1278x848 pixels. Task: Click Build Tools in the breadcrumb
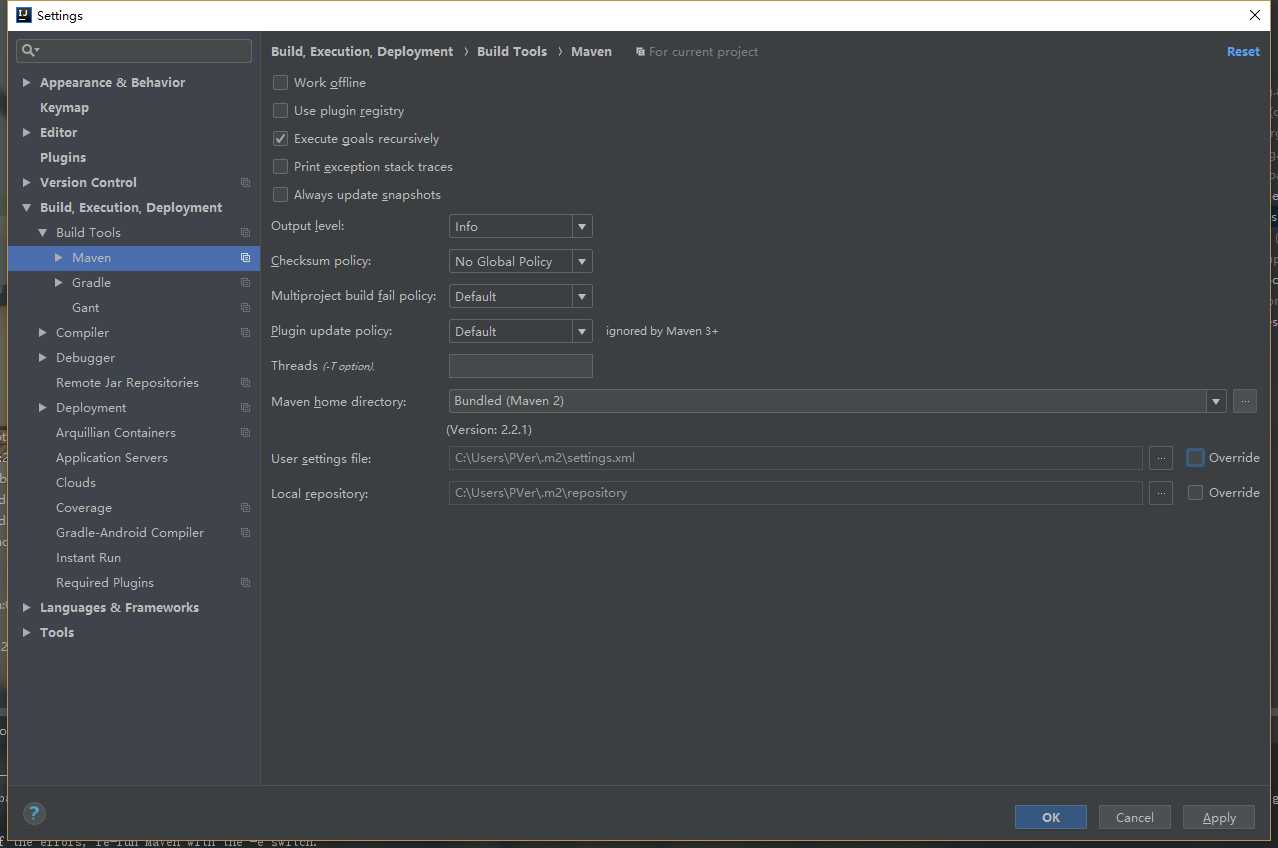[x=512, y=51]
